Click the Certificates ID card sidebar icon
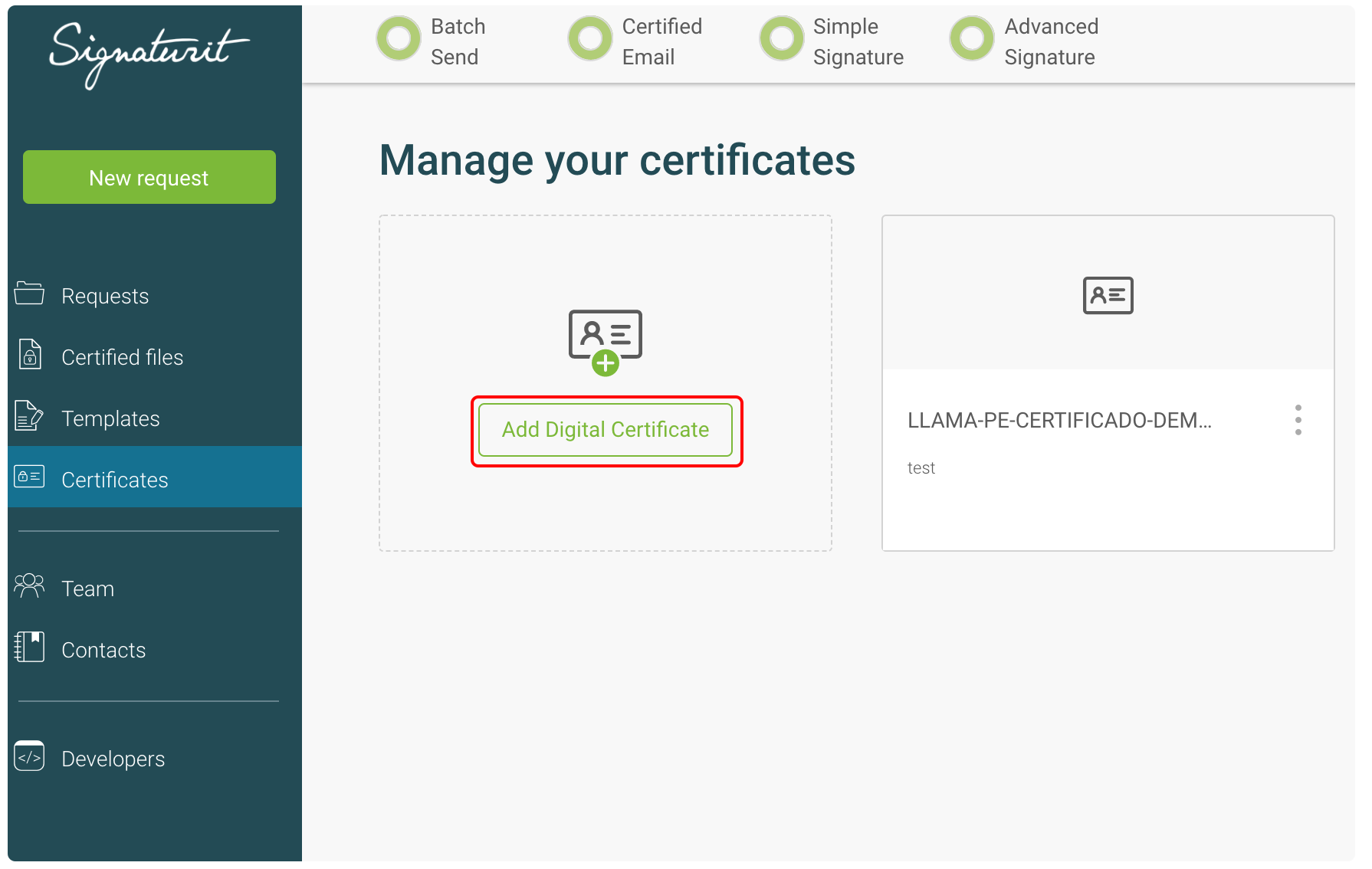 [29, 477]
